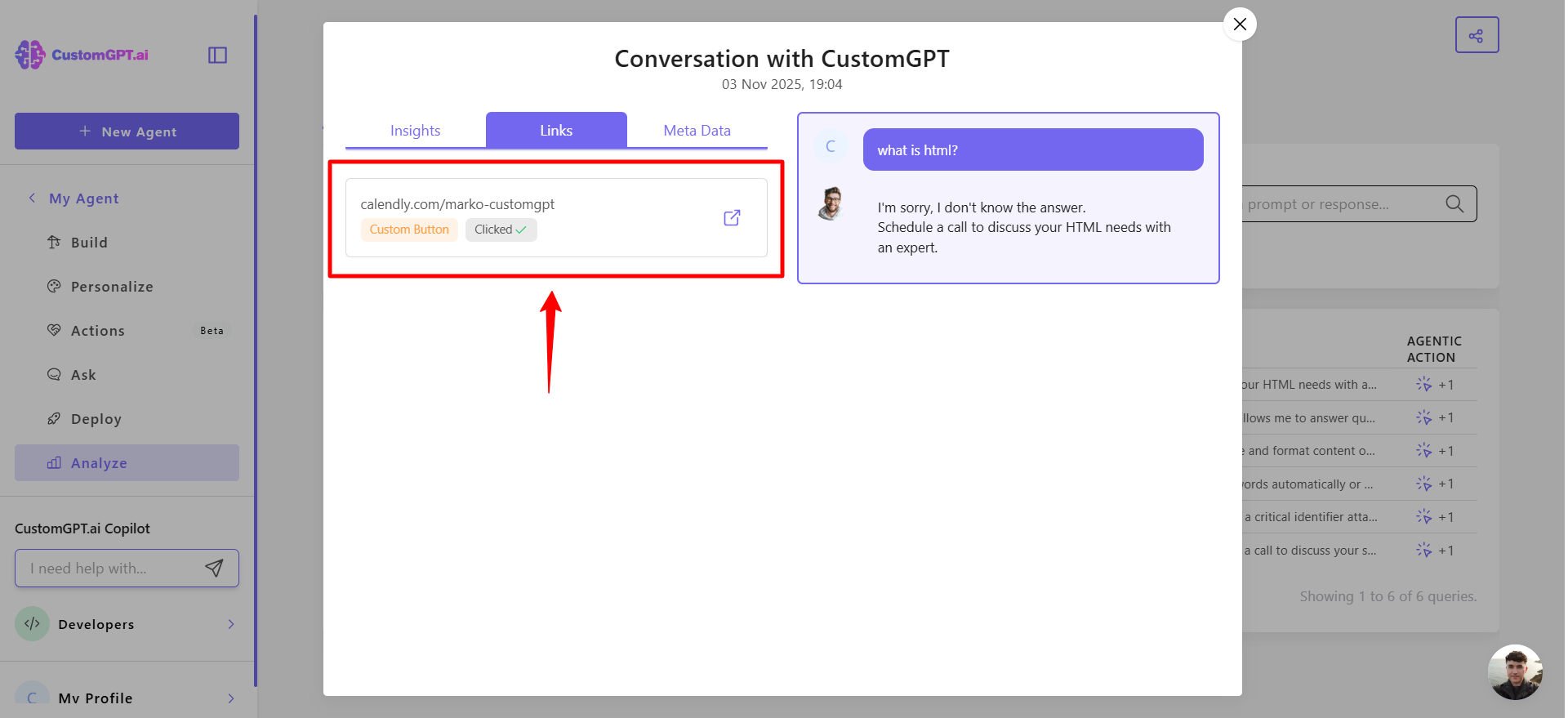This screenshot has width=1568, height=718.
Task: Send Copilot message with paper plane icon
Action: point(214,569)
